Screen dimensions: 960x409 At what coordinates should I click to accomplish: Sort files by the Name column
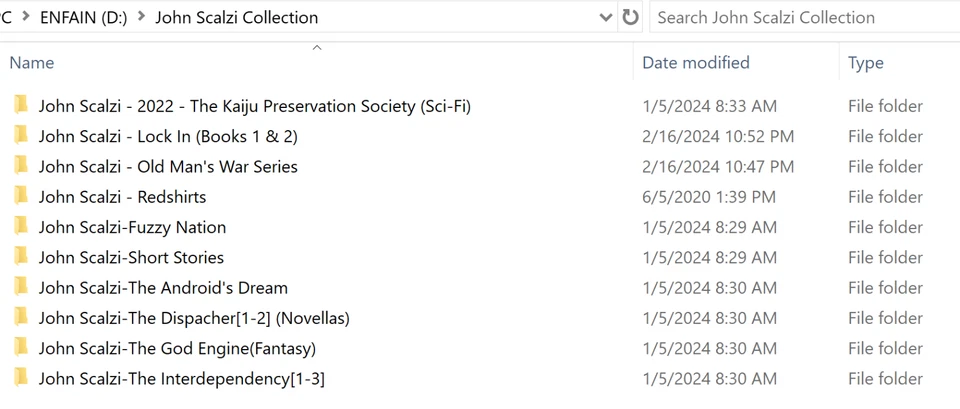pyautogui.click(x=32, y=63)
